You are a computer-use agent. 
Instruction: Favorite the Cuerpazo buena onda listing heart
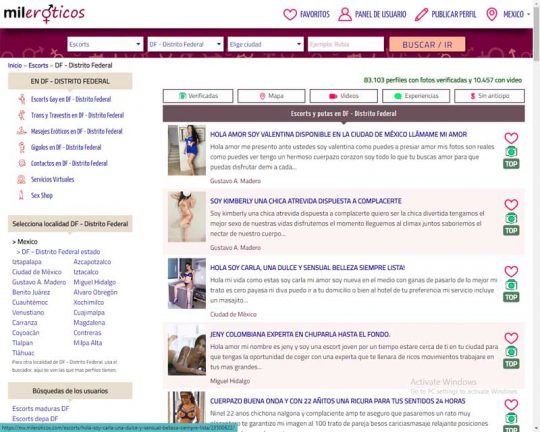point(511,405)
